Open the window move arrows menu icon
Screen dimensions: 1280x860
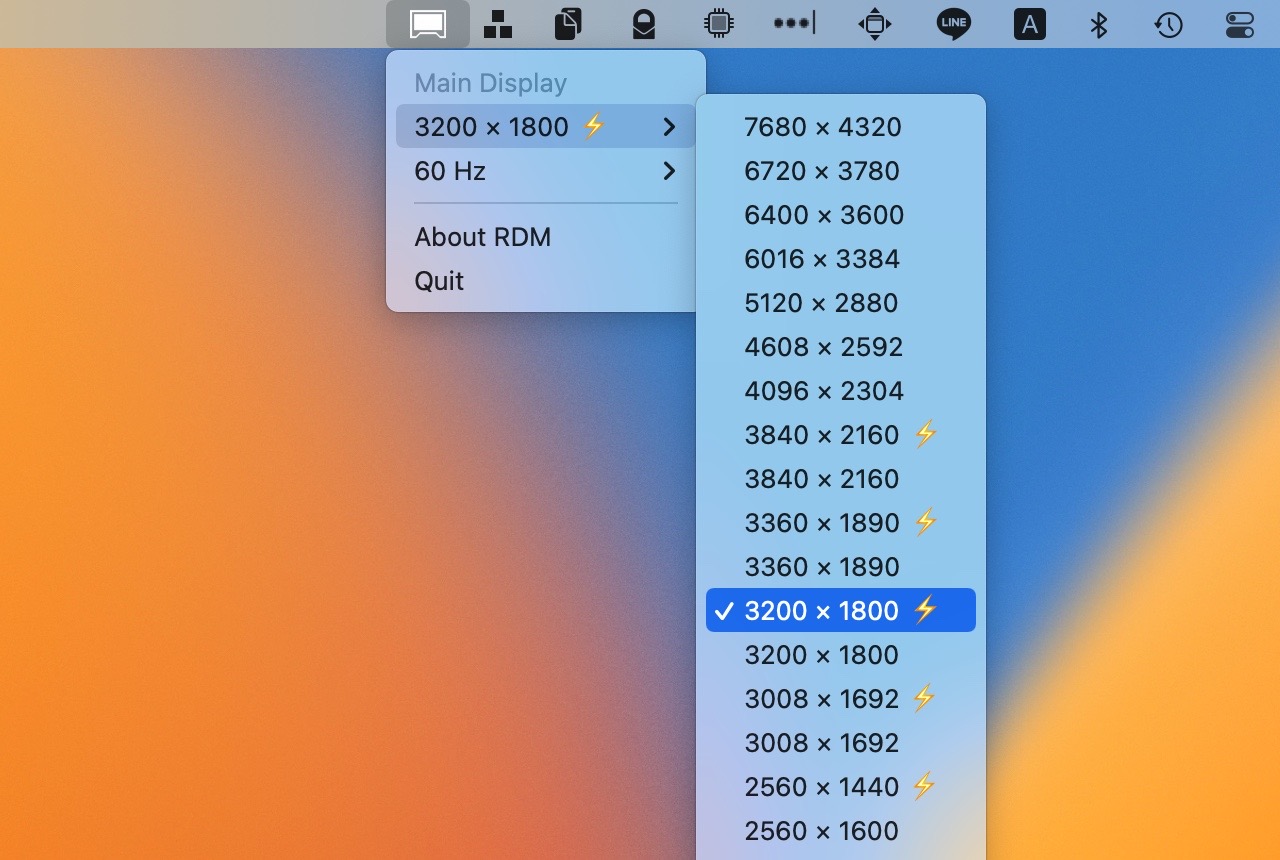[875, 24]
